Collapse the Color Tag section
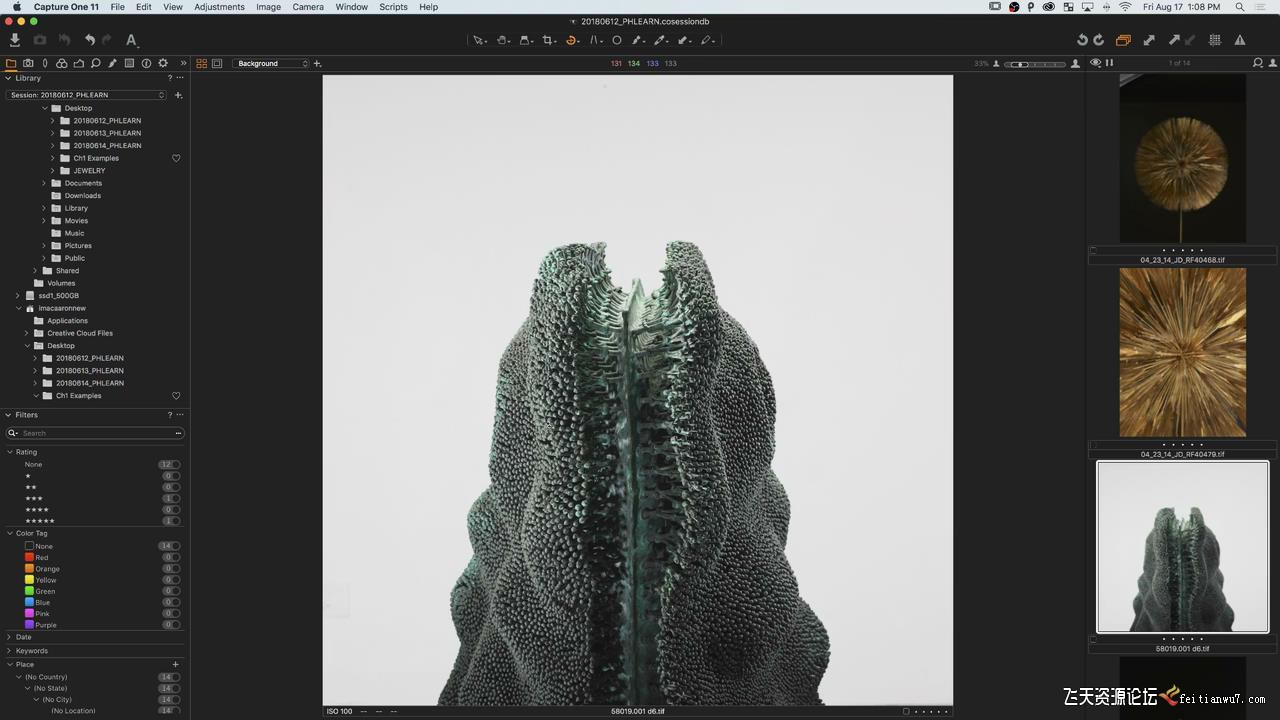 tap(9, 533)
